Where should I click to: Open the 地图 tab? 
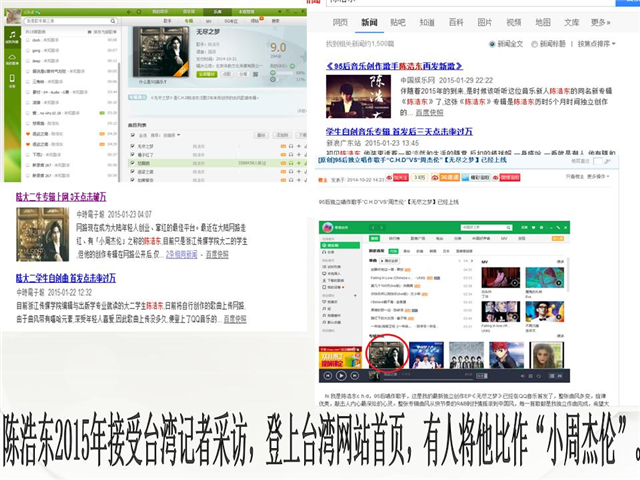543,23
